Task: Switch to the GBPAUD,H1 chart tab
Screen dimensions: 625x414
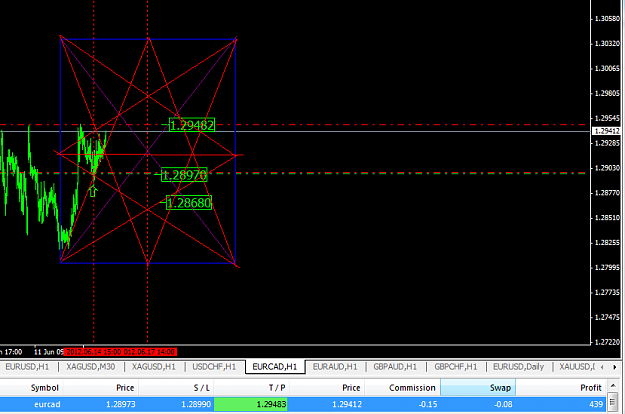Action: [395, 367]
